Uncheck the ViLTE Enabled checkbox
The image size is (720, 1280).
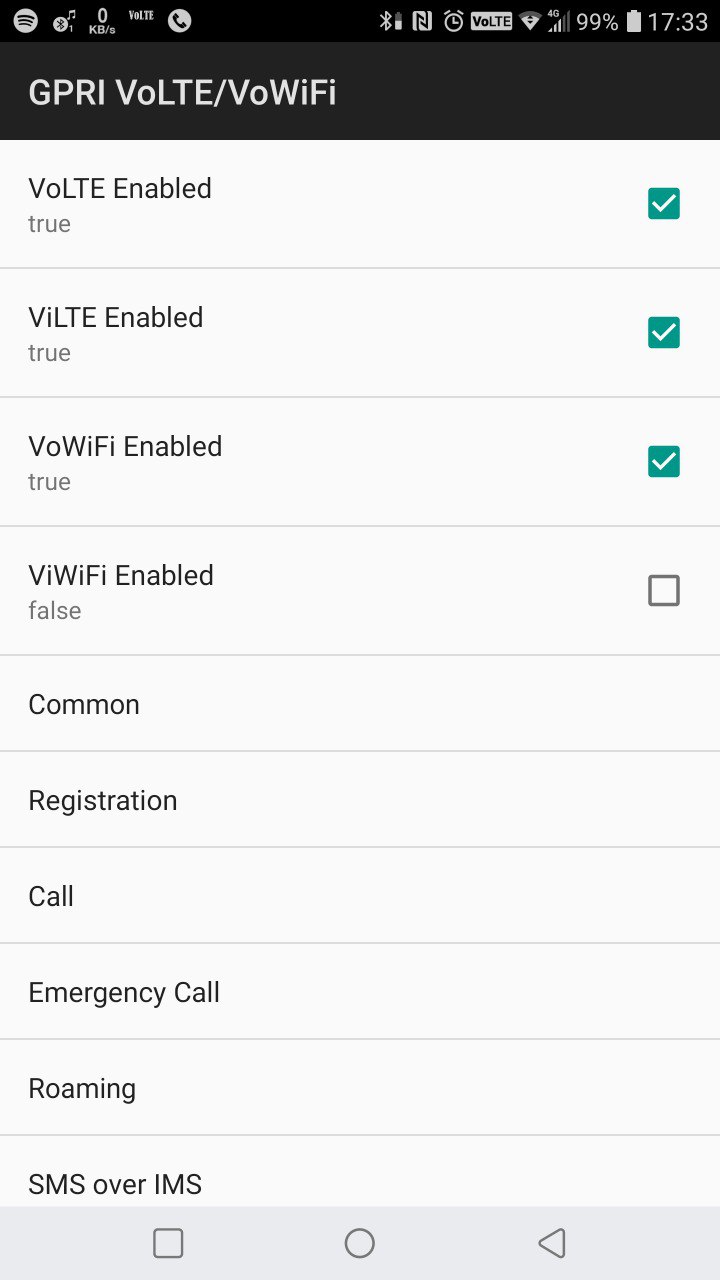pyautogui.click(x=664, y=333)
